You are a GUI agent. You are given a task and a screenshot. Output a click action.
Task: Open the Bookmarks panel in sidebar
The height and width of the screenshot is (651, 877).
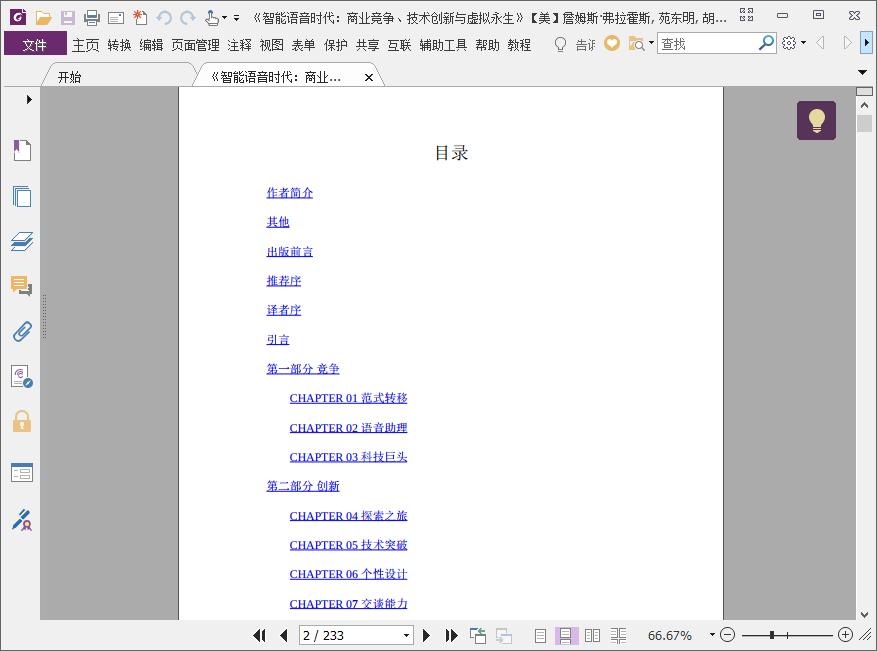[22, 150]
